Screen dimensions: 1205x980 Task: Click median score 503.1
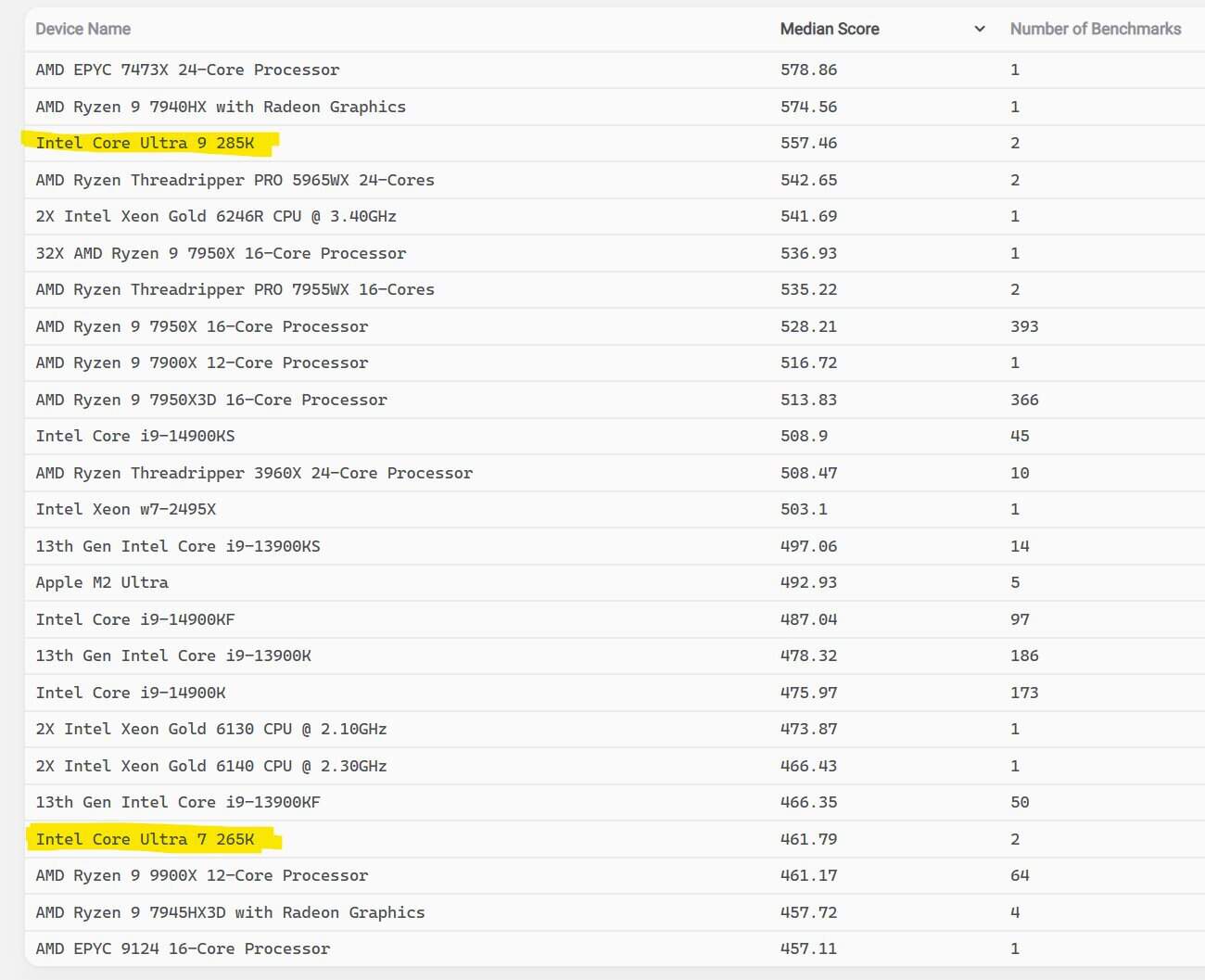804,509
